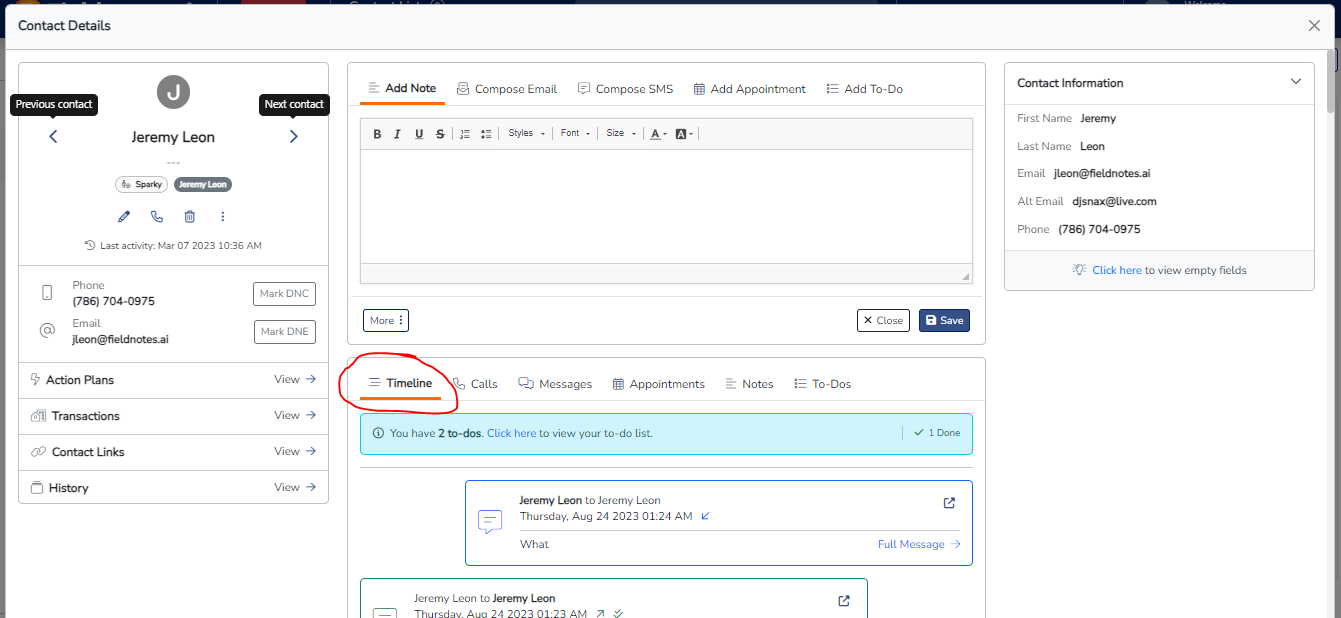Click email jleon@fieldnotes.ai in left panel
The image size is (1341, 618).
(x=120, y=339)
